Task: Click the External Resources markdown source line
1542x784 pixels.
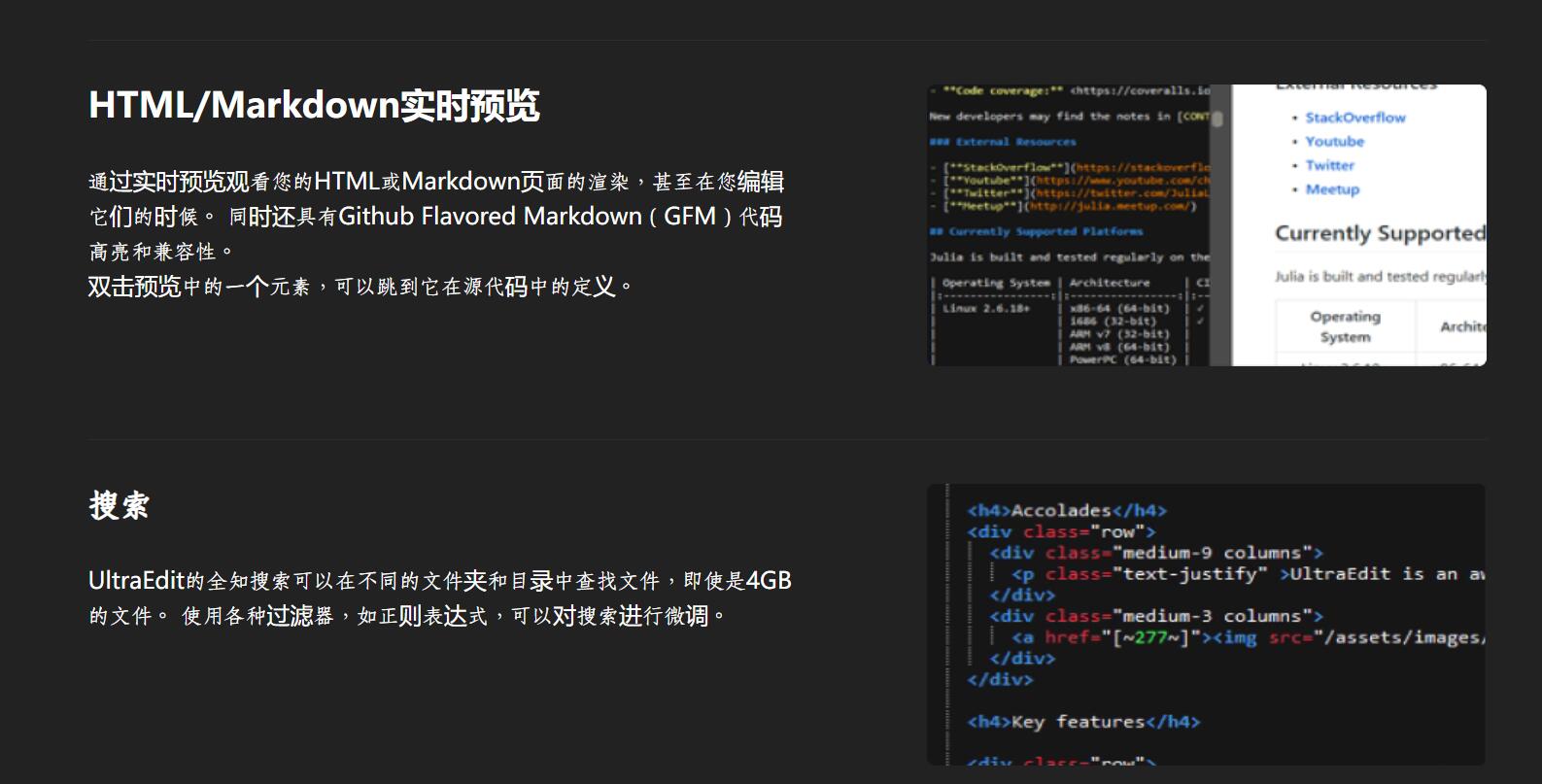Action: [x=1003, y=142]
